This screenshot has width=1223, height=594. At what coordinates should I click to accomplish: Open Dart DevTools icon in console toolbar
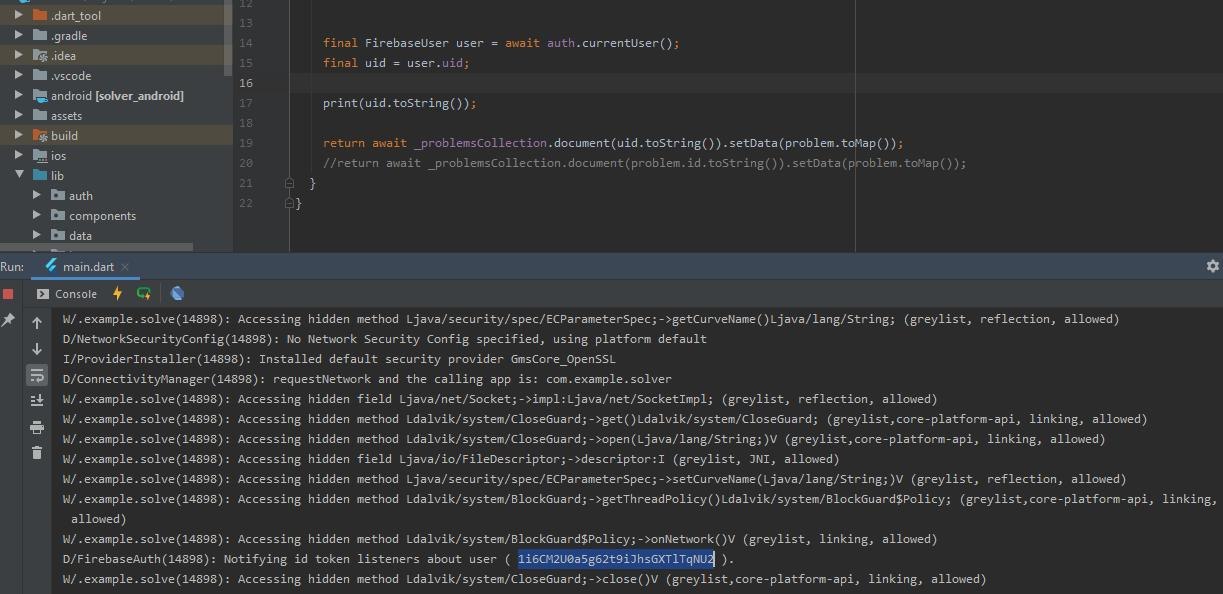click(x=177, y=294)
